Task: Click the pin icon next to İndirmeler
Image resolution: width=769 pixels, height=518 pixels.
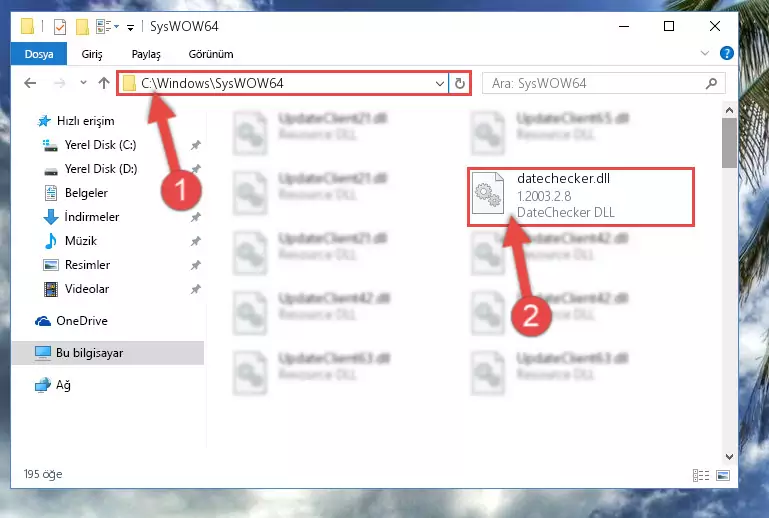Action: [195, 217]
